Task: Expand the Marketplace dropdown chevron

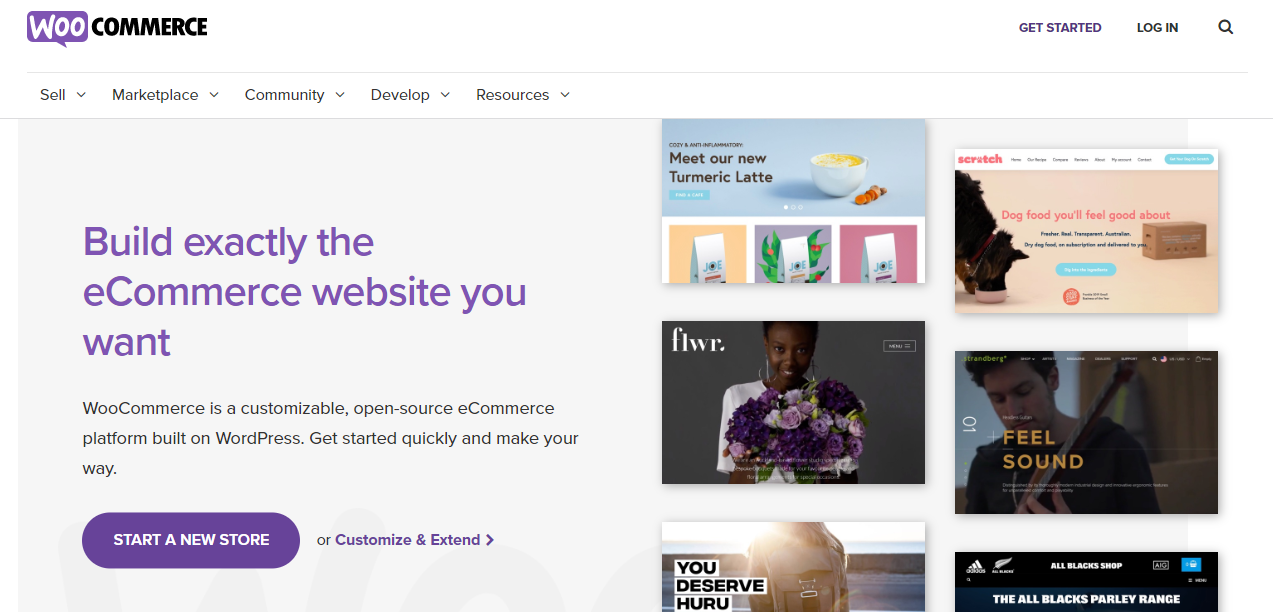Action: coord(214,95)
